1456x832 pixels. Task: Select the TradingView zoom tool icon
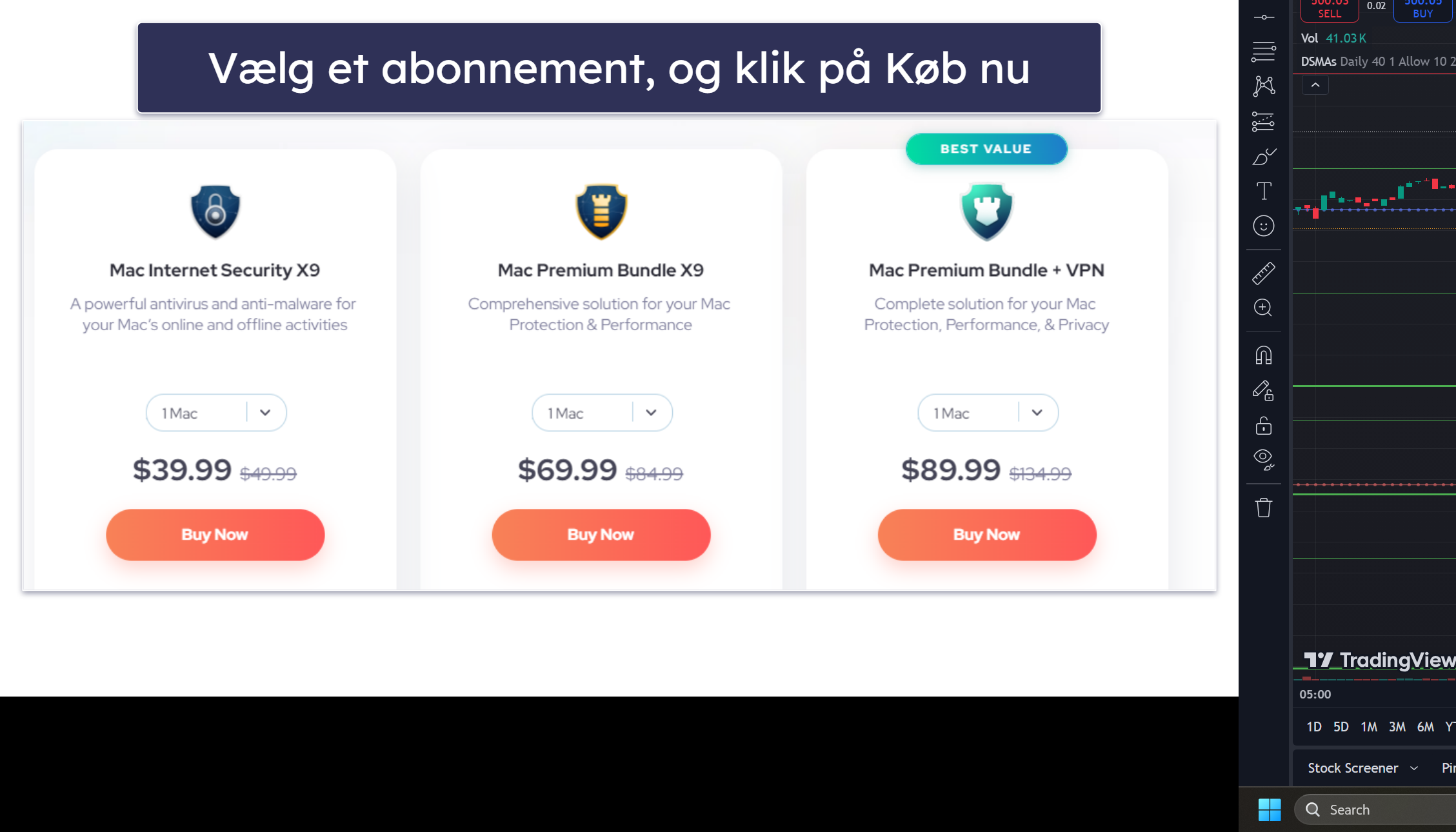tap(1264, 307)
